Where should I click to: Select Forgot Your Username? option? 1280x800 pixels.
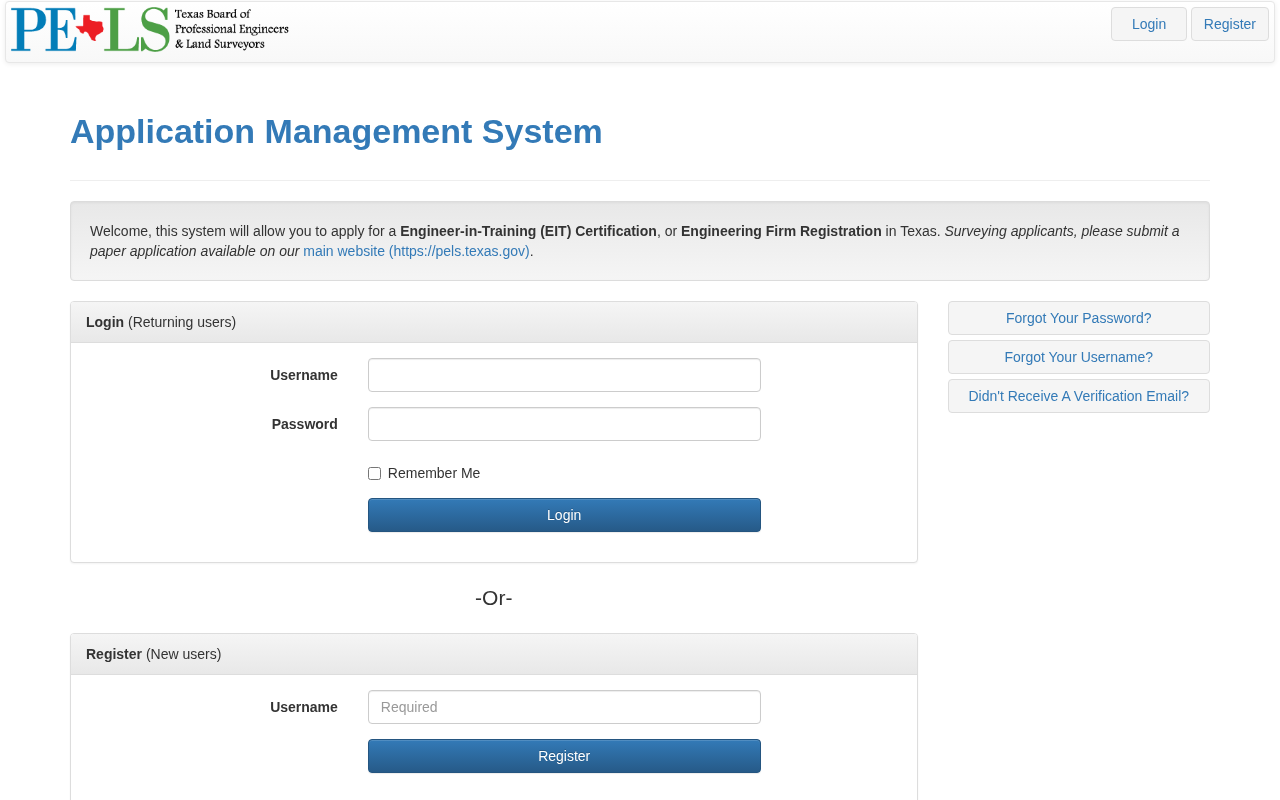coord(1078,357)
